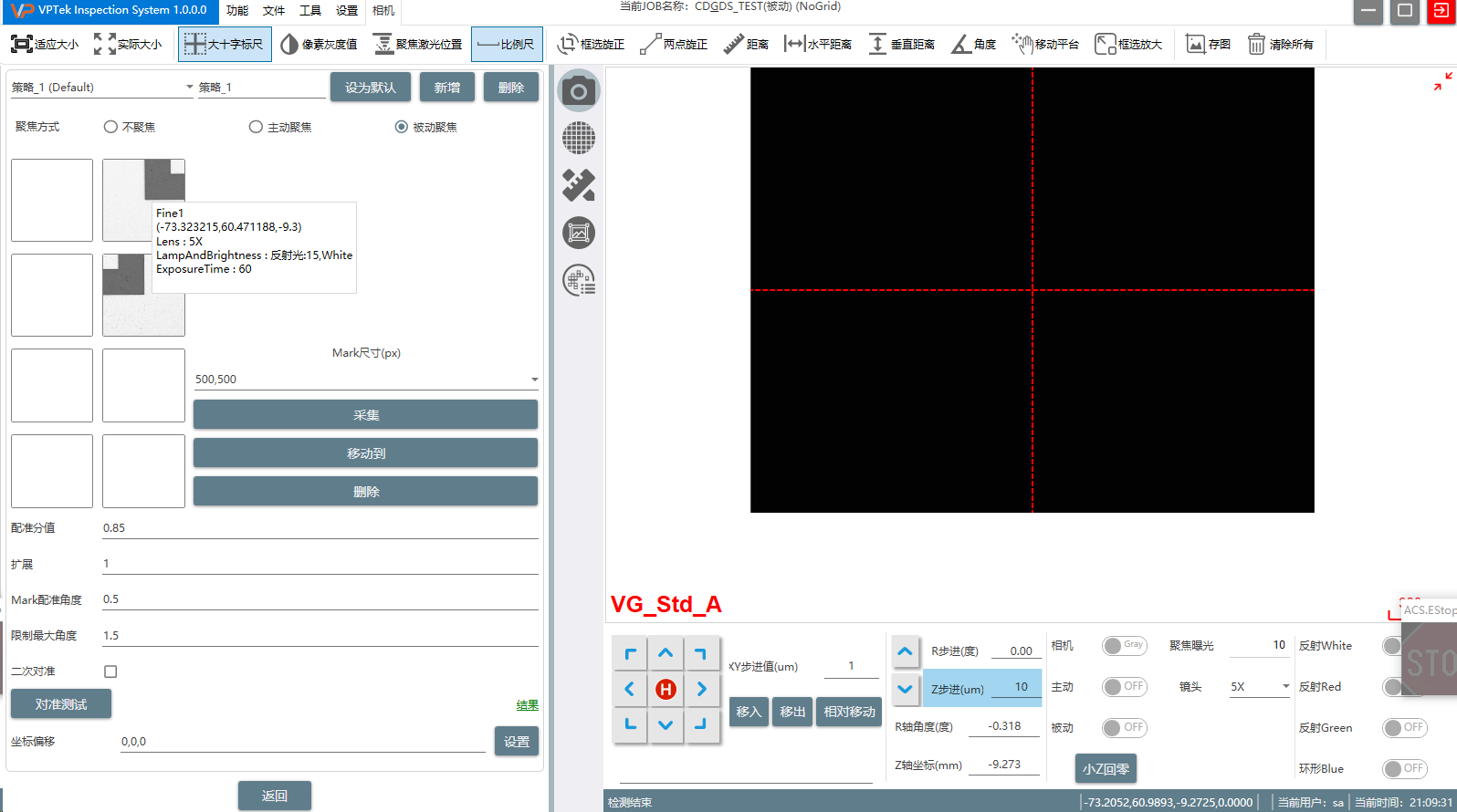
Task: Open the 相机 menu
Action: click(x=383, y=11)
